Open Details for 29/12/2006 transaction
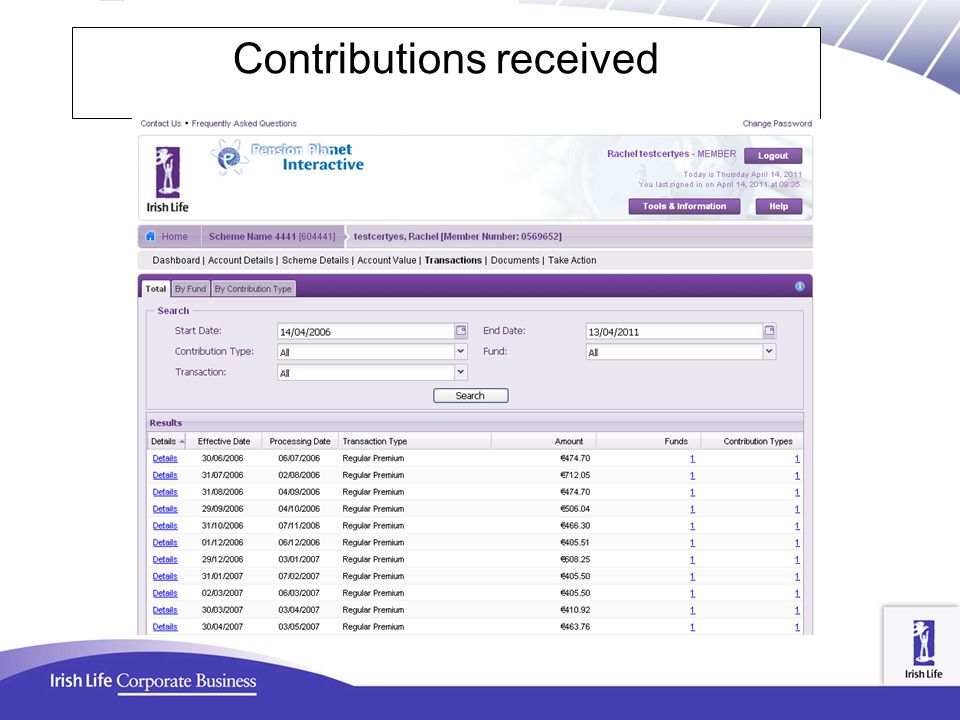Viewport: 960px width, 720px height. click(x=165, y=559)
